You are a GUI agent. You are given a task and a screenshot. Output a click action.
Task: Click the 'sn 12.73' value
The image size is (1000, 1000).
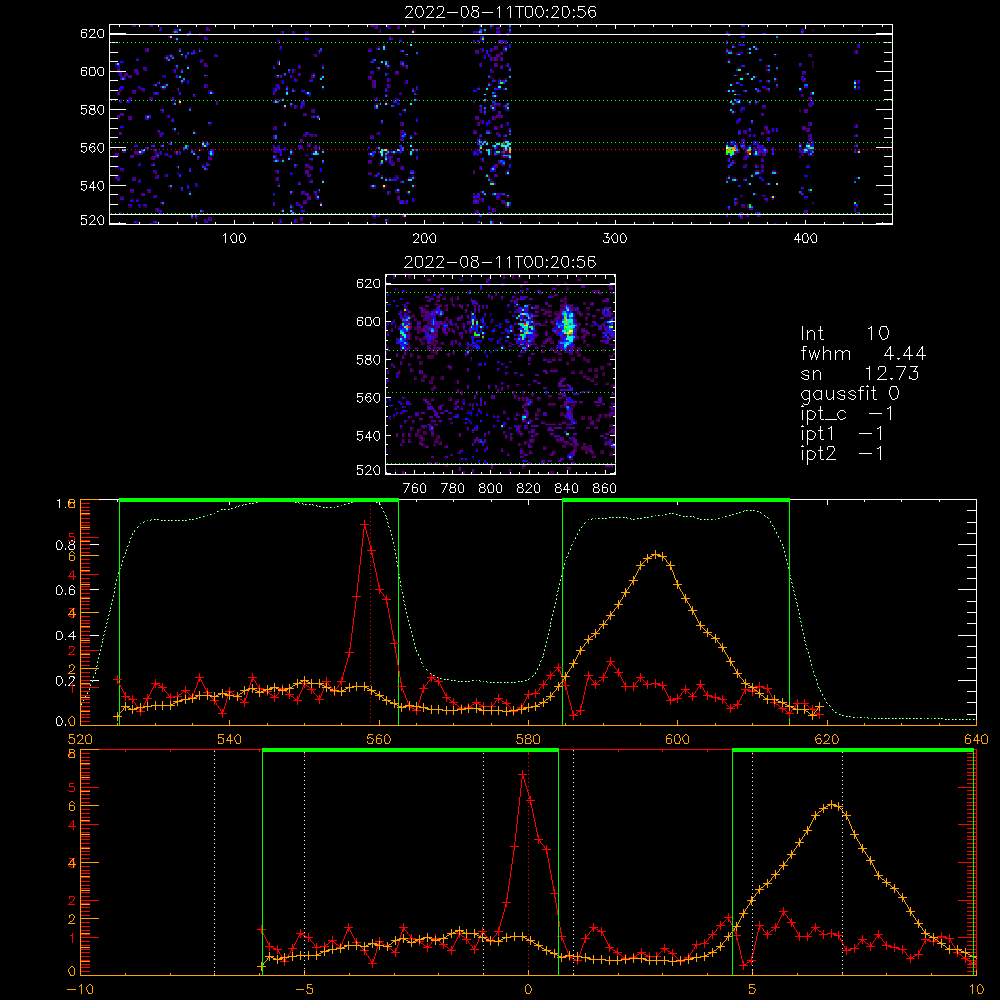tap(860, 373)
